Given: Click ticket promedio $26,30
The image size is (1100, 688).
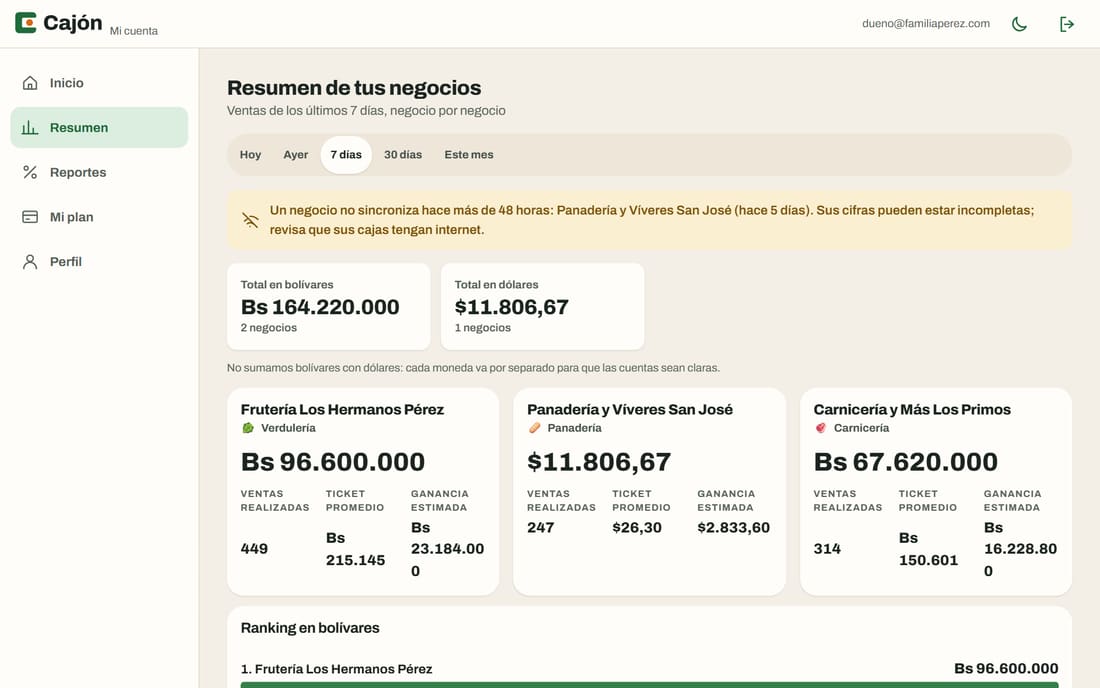Looking at the screenshot, I should pyautogui.click(x=637, y=527).
